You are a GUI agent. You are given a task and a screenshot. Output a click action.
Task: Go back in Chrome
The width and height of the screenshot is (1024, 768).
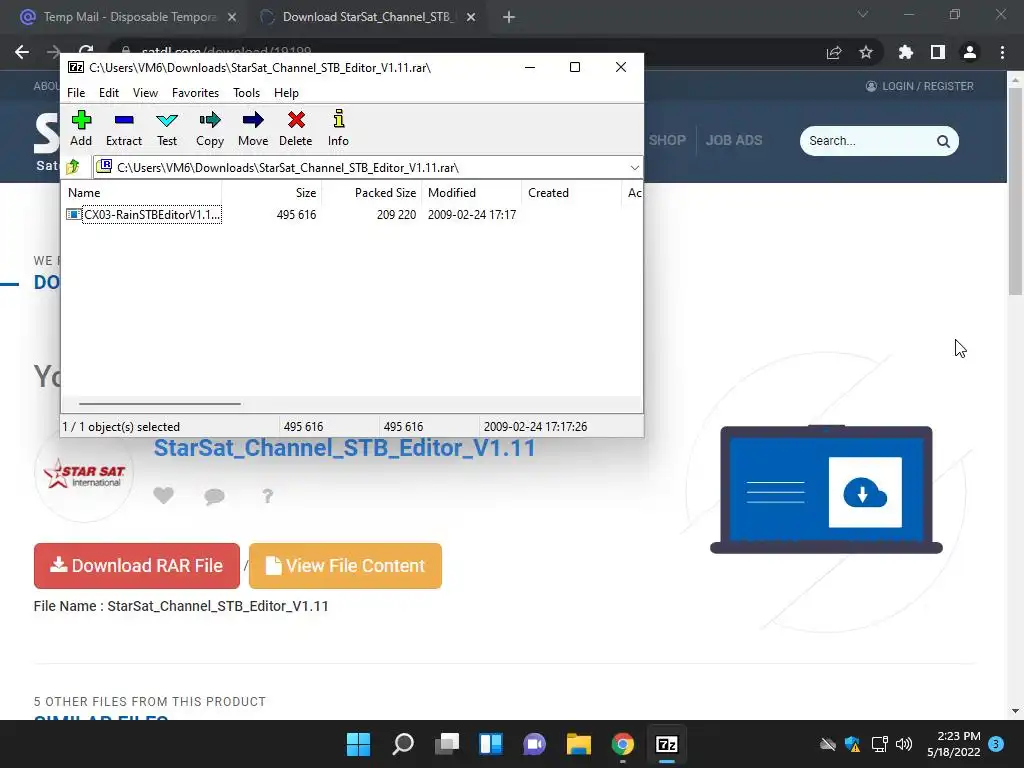pyautogui.click(x=22, y=52)
